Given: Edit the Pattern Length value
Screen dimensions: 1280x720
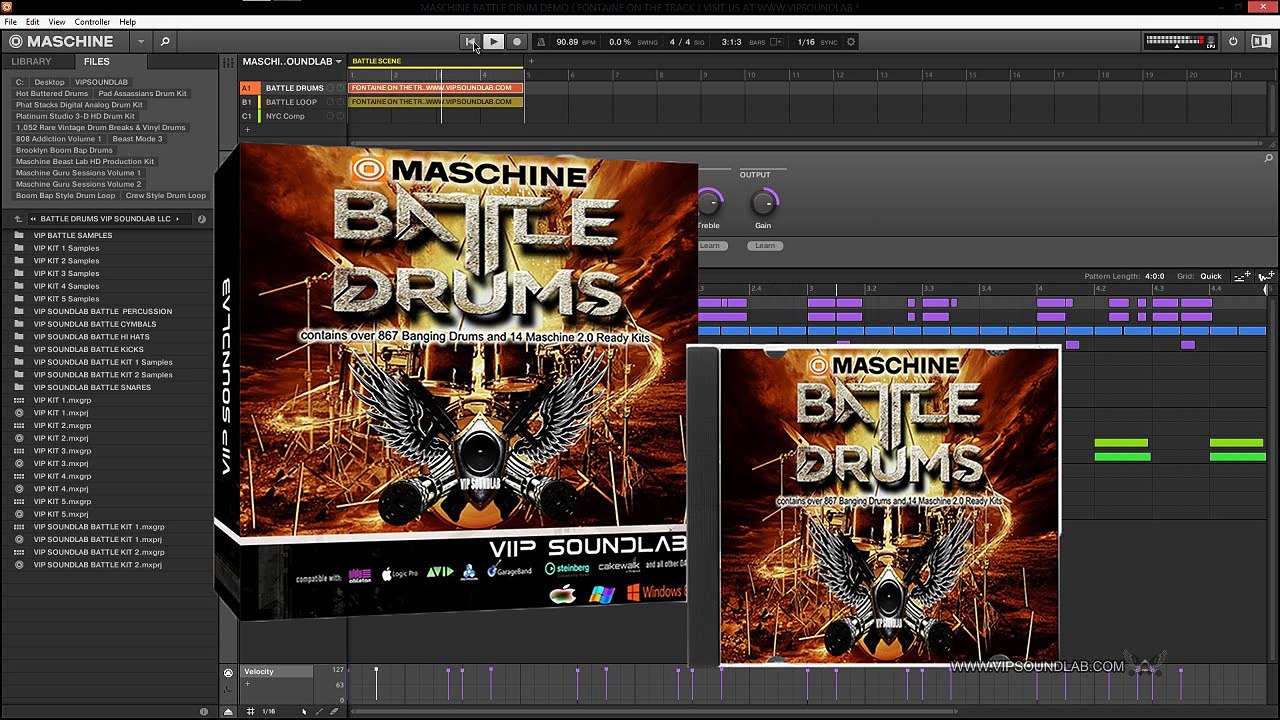Looking at the screenshot, I should tap(1154, 276).
